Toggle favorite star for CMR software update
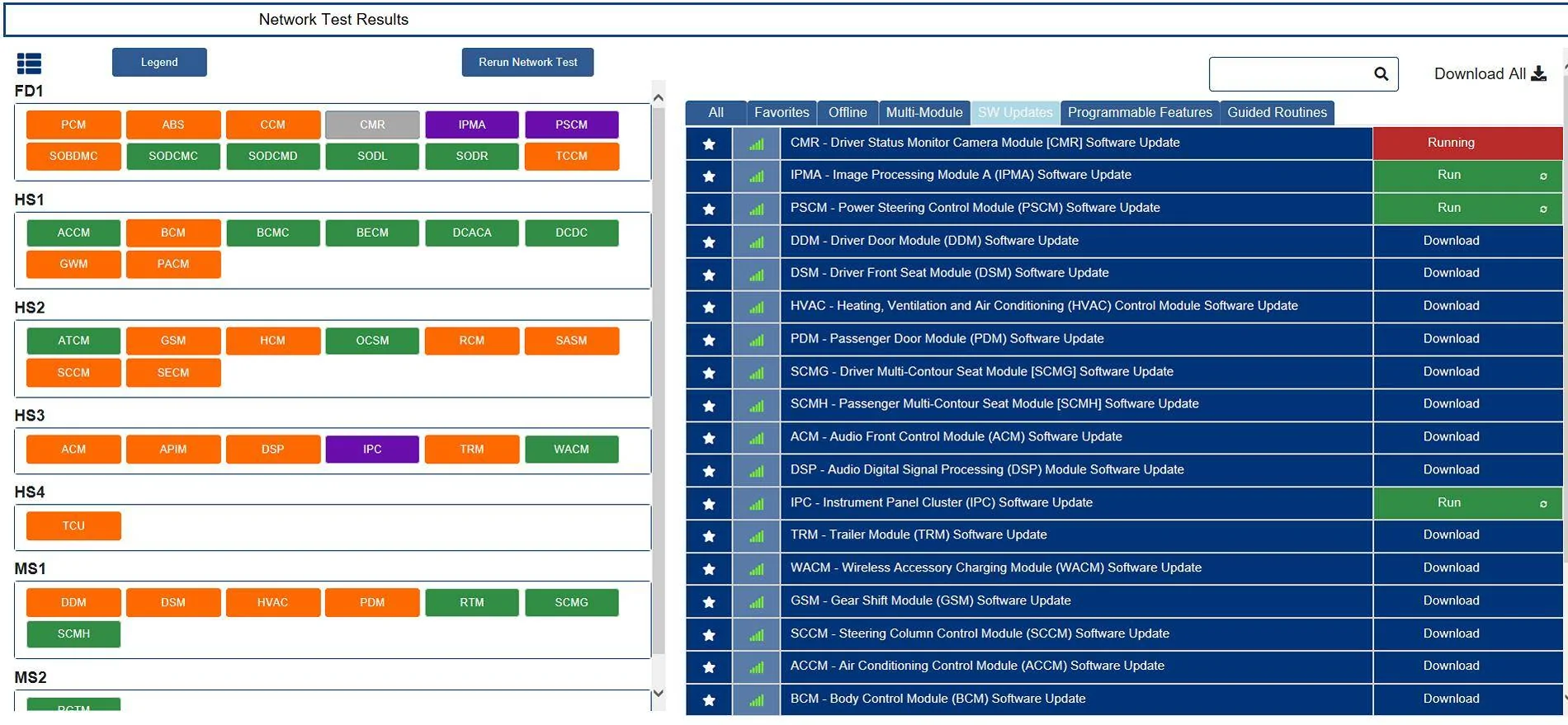1568x725 pixels. click(x=708, y=144)
